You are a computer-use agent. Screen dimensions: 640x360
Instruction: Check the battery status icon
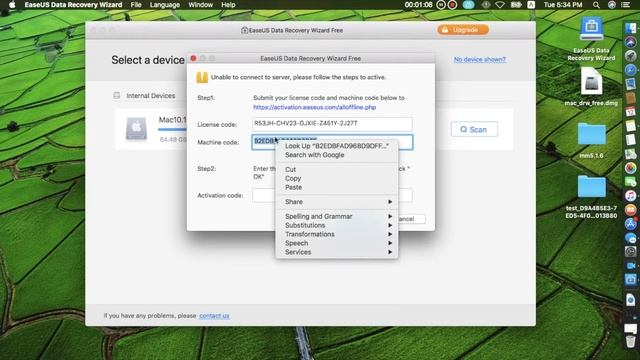coord(516,5)
